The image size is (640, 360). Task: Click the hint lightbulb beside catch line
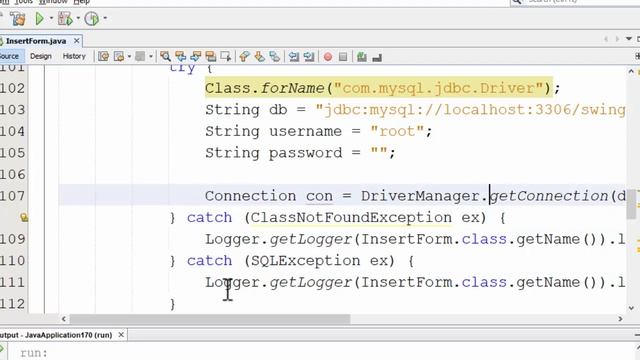coord(24,217)
